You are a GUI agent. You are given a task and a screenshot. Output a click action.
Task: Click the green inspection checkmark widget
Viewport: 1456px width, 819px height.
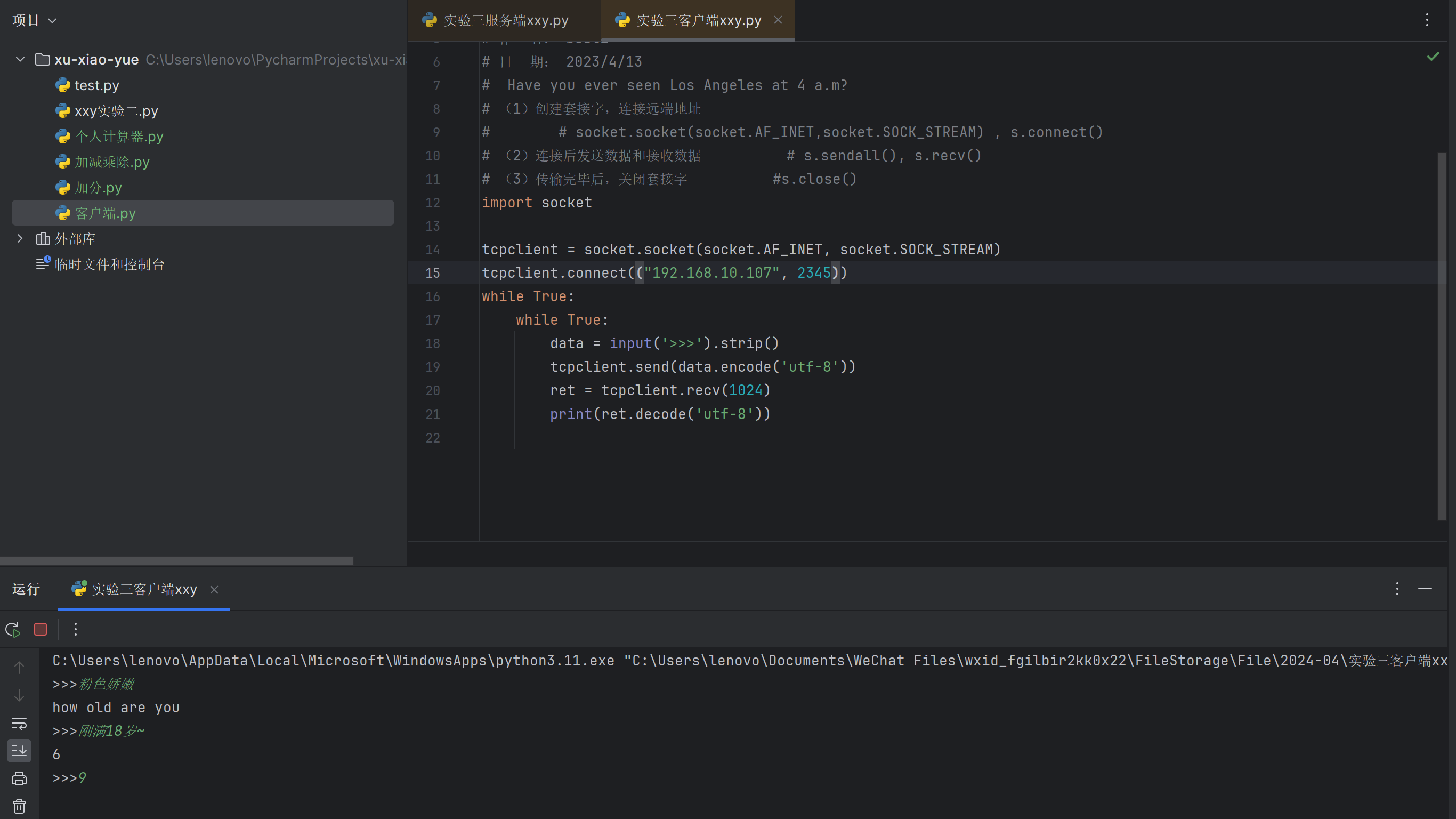pos(1433,56)
